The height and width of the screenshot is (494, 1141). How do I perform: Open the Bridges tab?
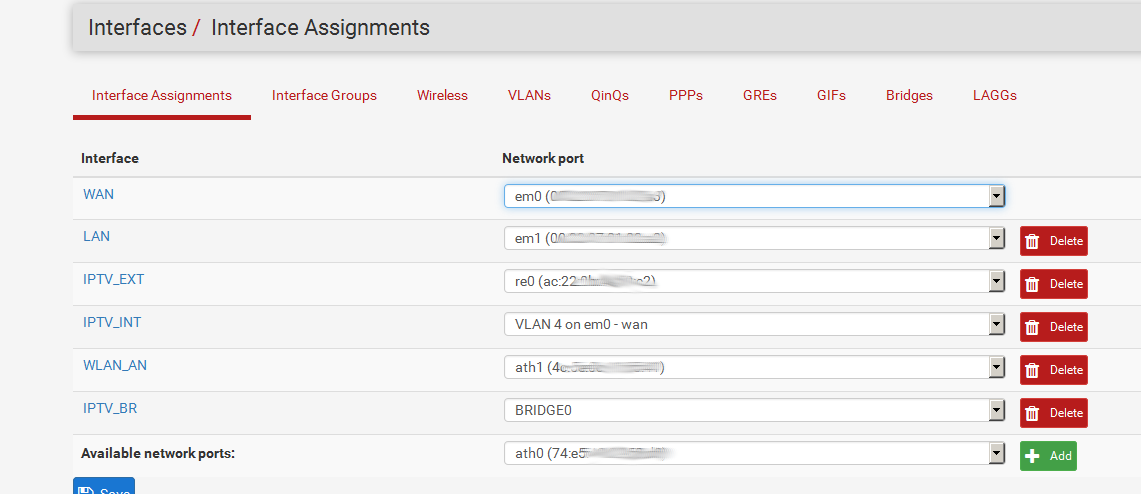pos(909,95)
